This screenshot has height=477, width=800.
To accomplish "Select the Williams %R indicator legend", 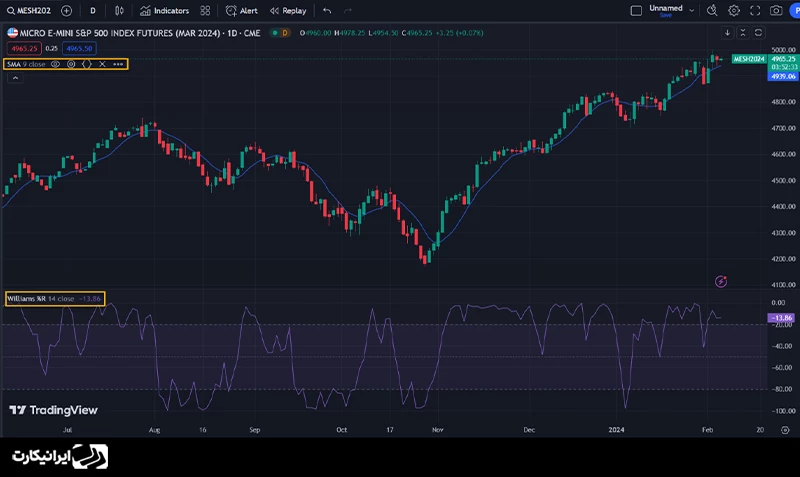I will tap(41, 298).
